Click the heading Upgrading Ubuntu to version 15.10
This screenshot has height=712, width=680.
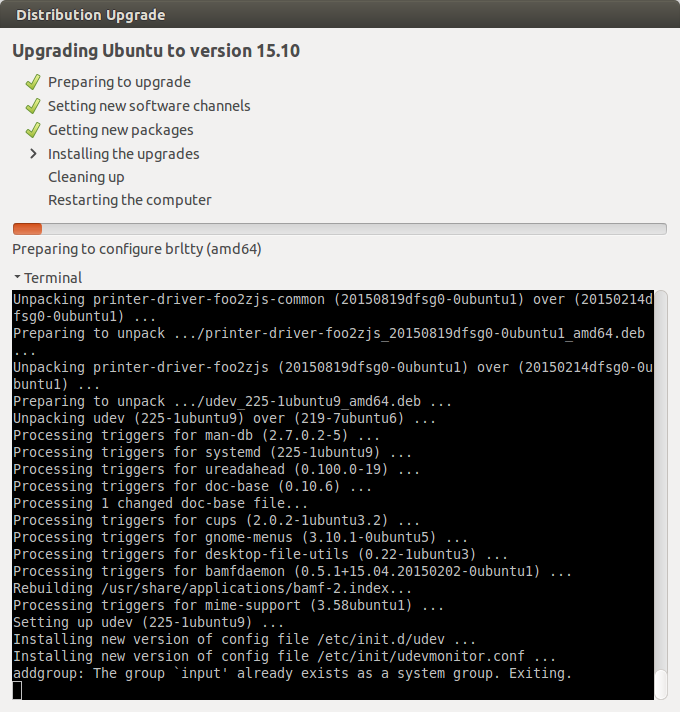tap(156, 51)
